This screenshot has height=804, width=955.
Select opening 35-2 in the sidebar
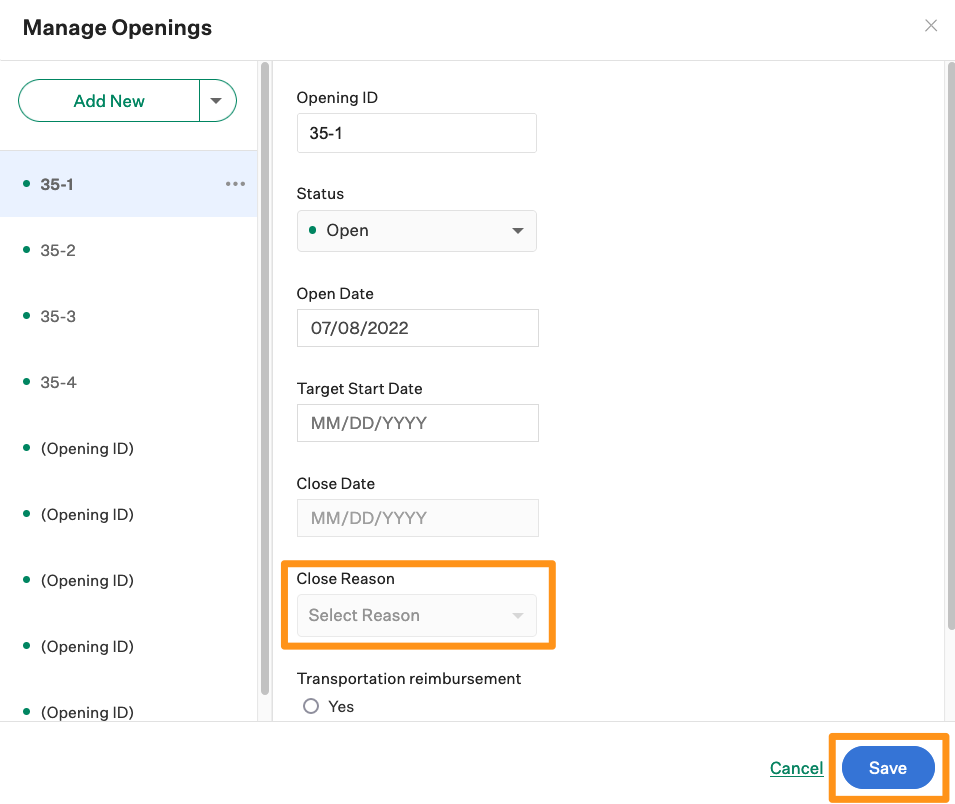pyautogui.click(x=57, y=249)
